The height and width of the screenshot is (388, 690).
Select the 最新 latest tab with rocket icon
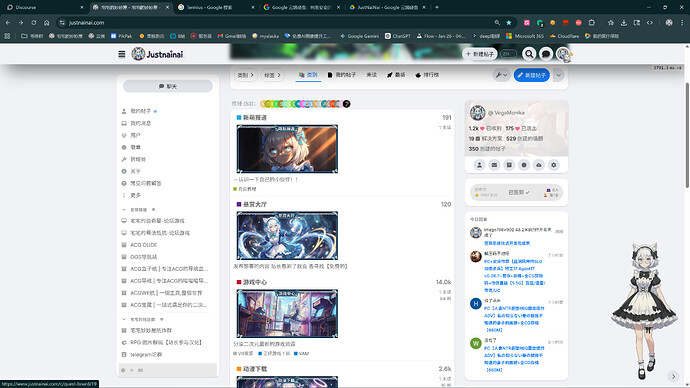click(396, 75)
